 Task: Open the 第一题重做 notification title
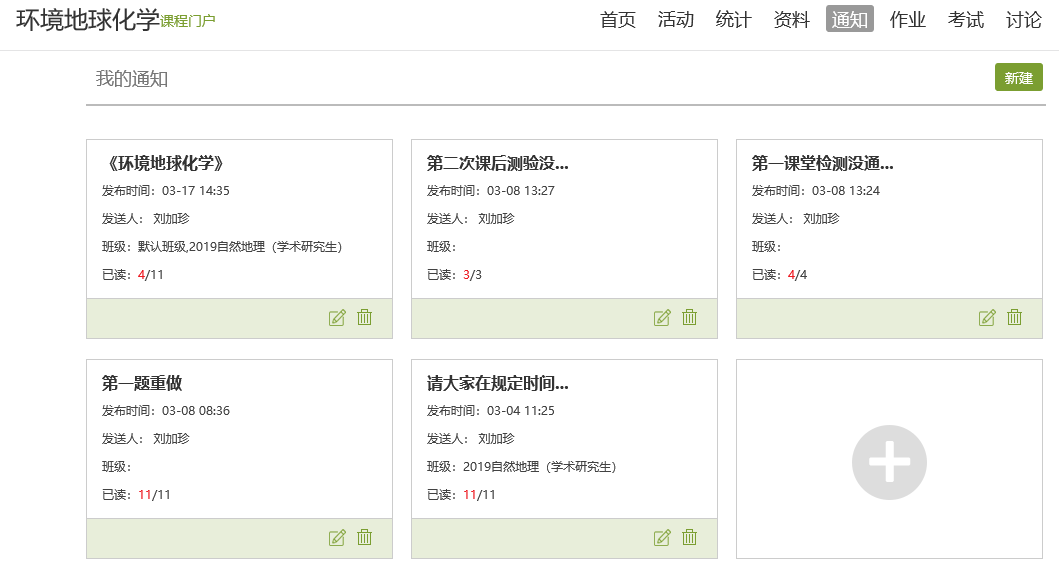click(x=142, y=384)
